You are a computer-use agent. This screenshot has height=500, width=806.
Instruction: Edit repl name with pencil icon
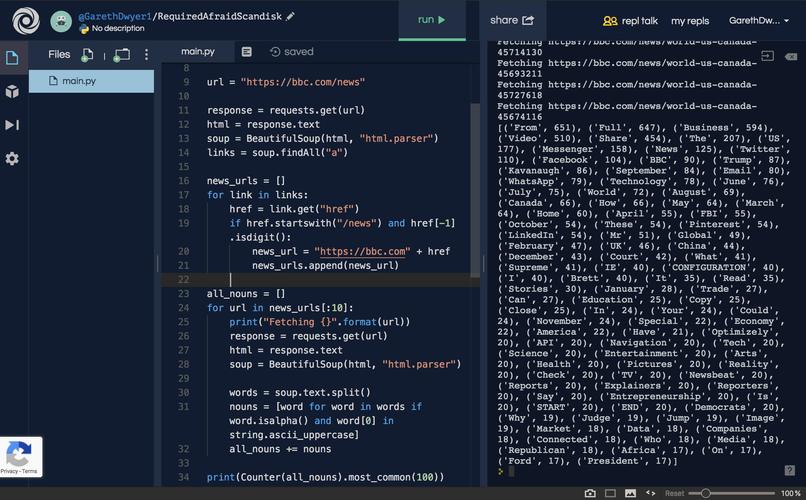tap(290, 16)
